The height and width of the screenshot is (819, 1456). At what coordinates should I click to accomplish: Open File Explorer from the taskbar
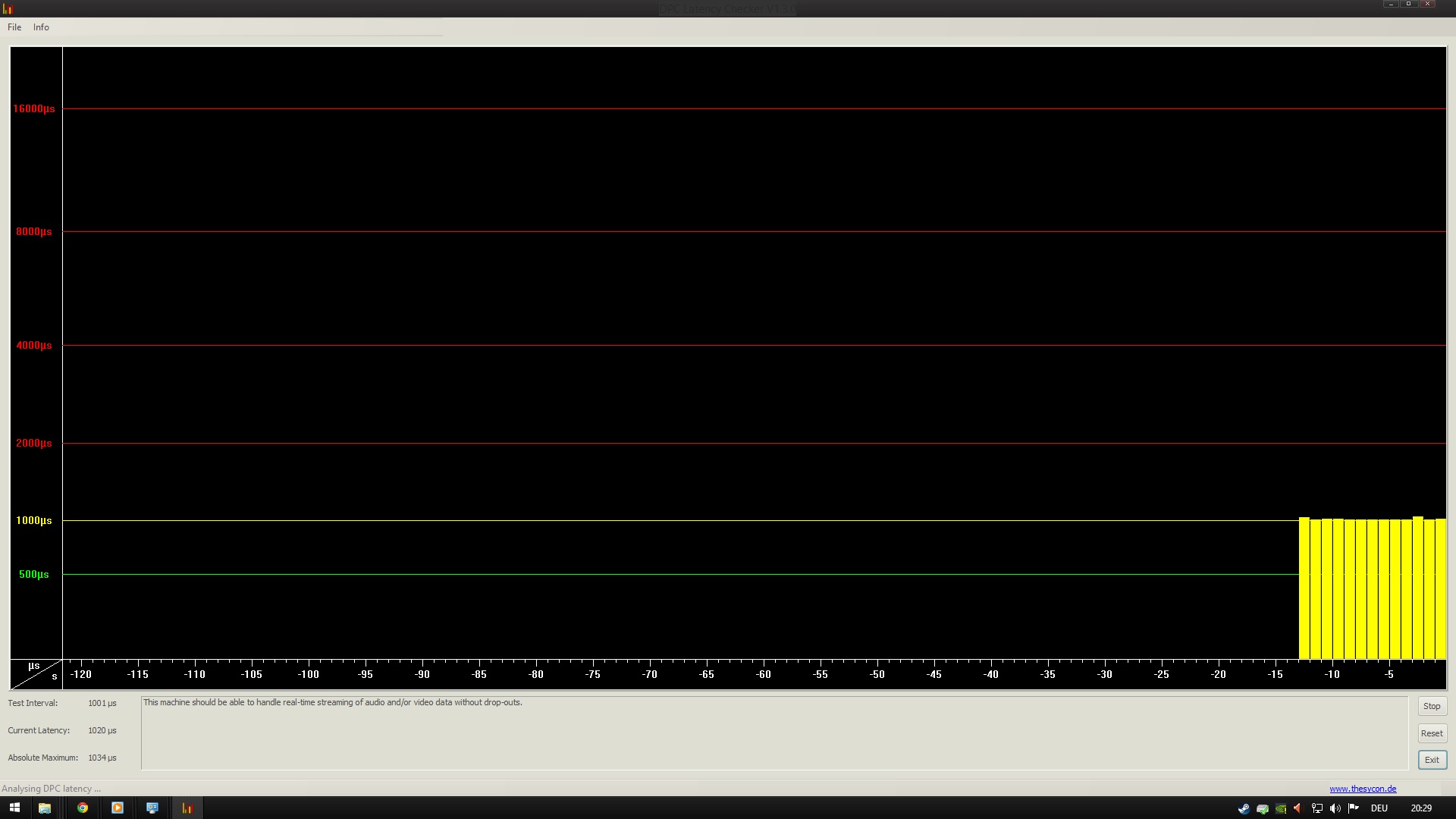45,808
